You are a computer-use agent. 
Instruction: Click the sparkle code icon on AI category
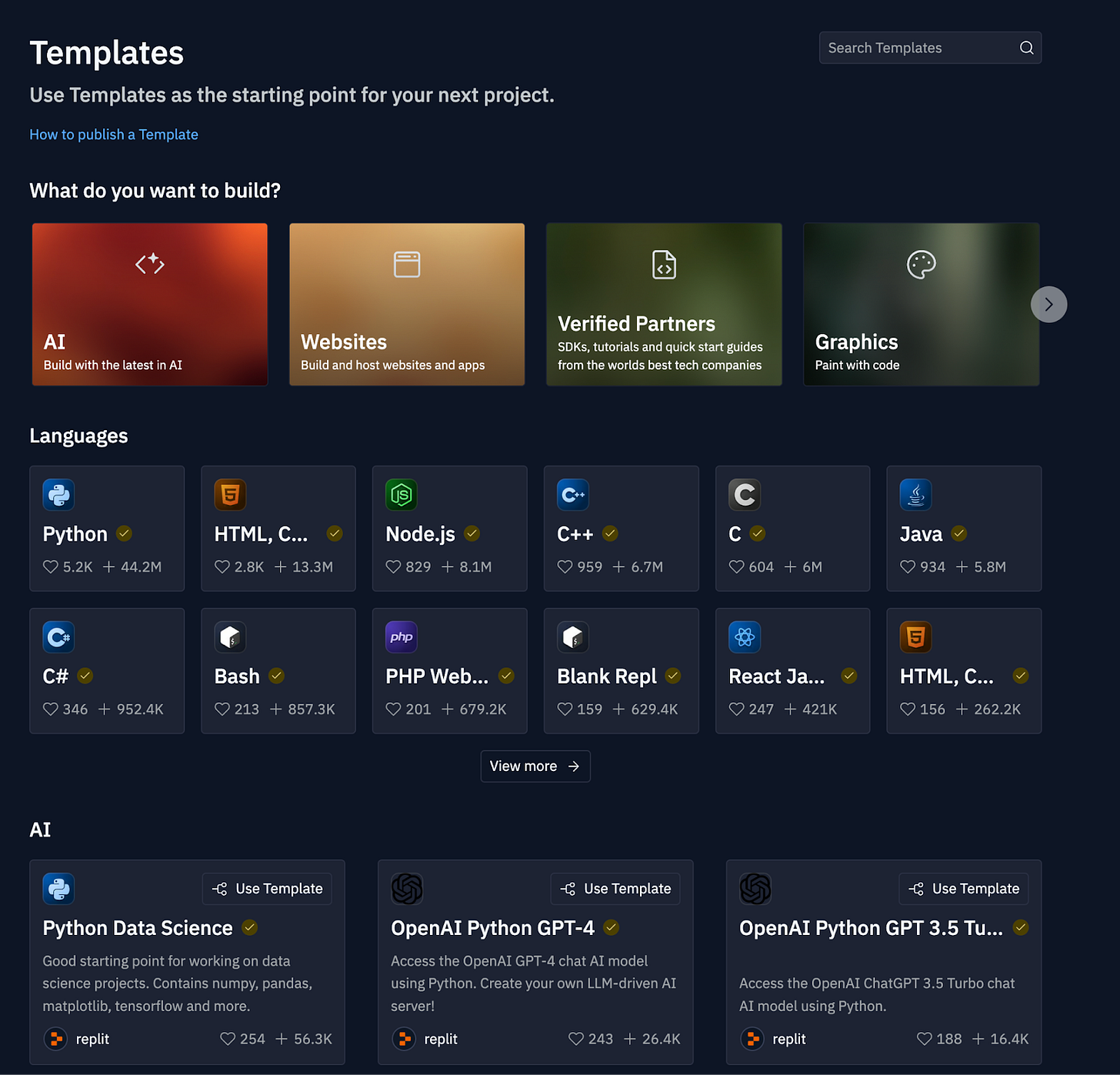pyautogui.click(x=150, y=264)
